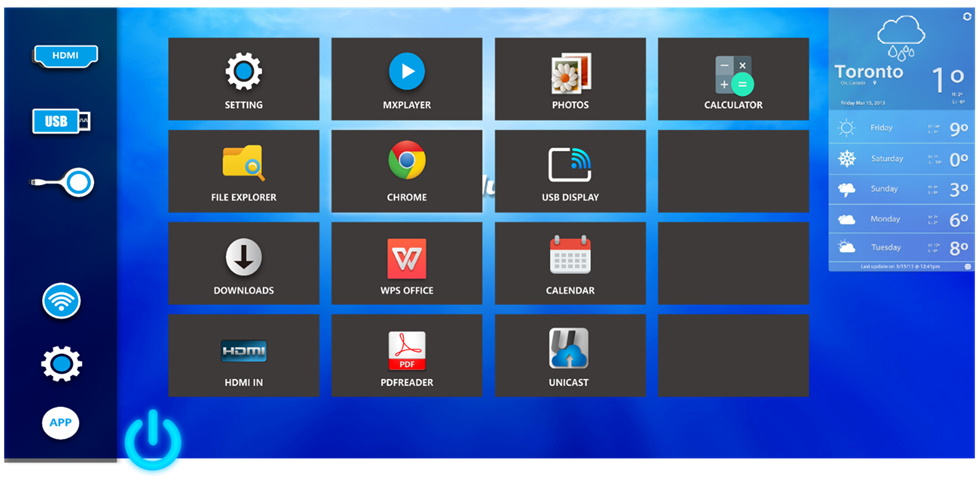Open WPS Office app
978x481 pixels.
click(x=406, y=264)
